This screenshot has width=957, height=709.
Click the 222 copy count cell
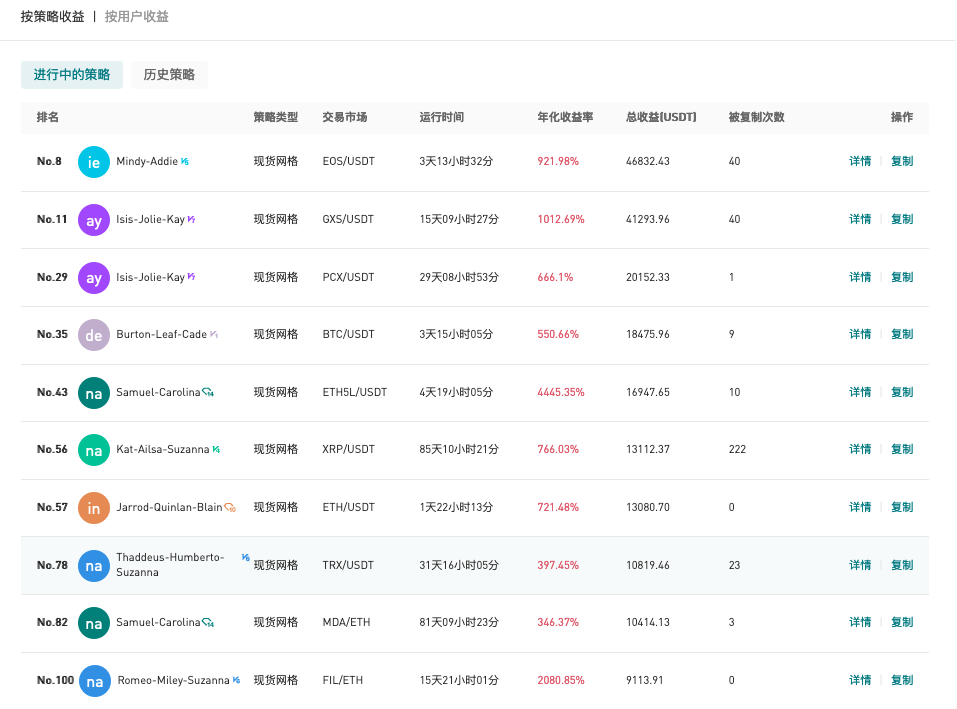(737, 449)
